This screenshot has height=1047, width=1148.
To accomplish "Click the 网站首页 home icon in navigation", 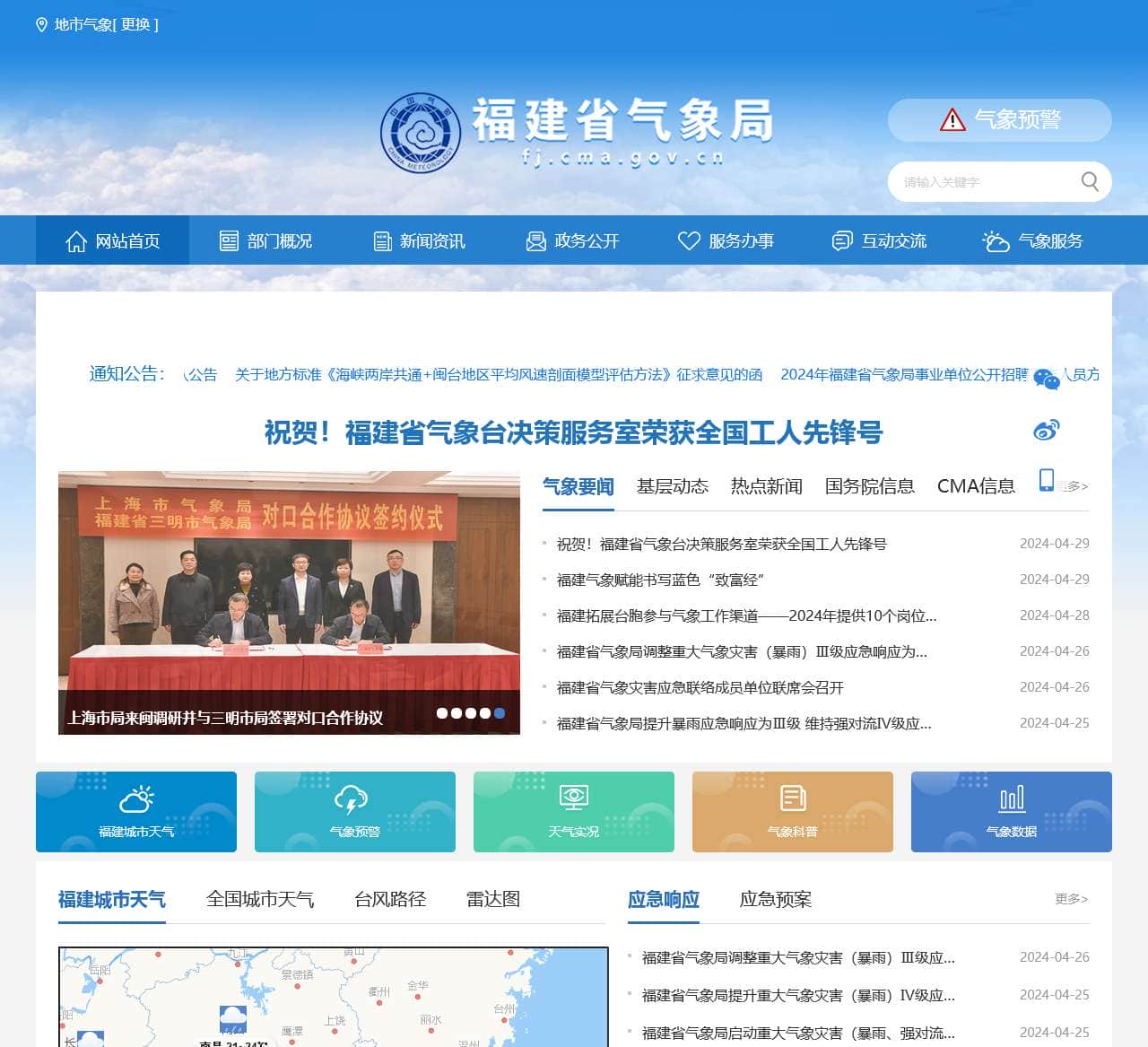I will tap(74, 240).
